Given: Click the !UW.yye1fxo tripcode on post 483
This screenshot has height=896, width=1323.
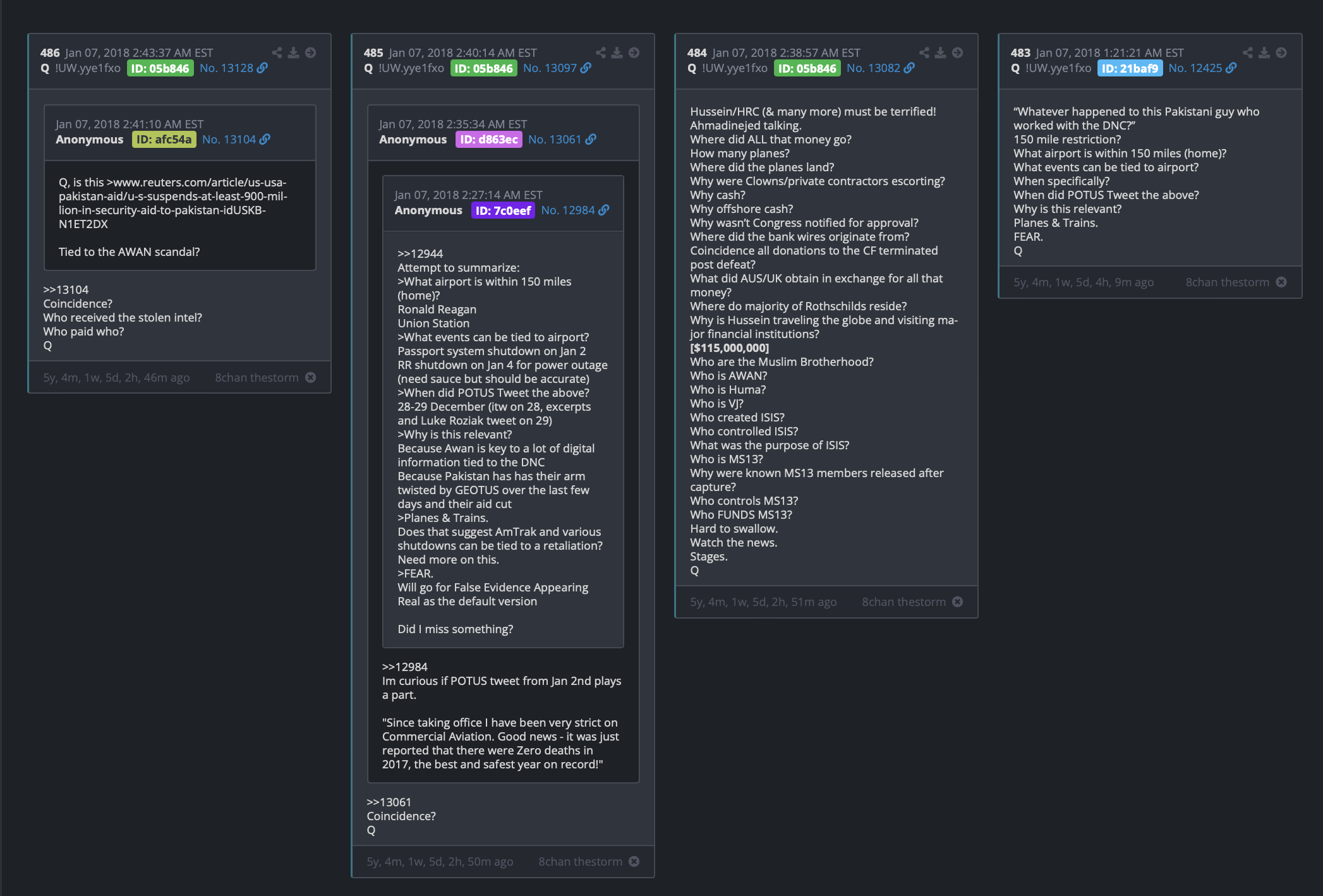Looking at the screenshot, I should click(1058, 68).
